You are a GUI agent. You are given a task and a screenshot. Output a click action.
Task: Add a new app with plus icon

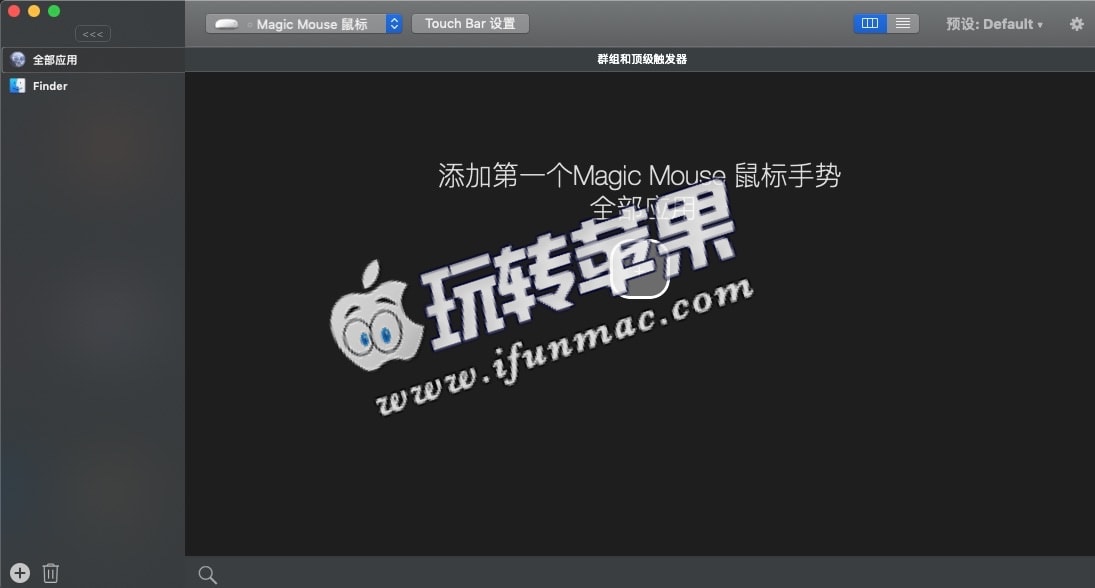(x=20, y=573)
